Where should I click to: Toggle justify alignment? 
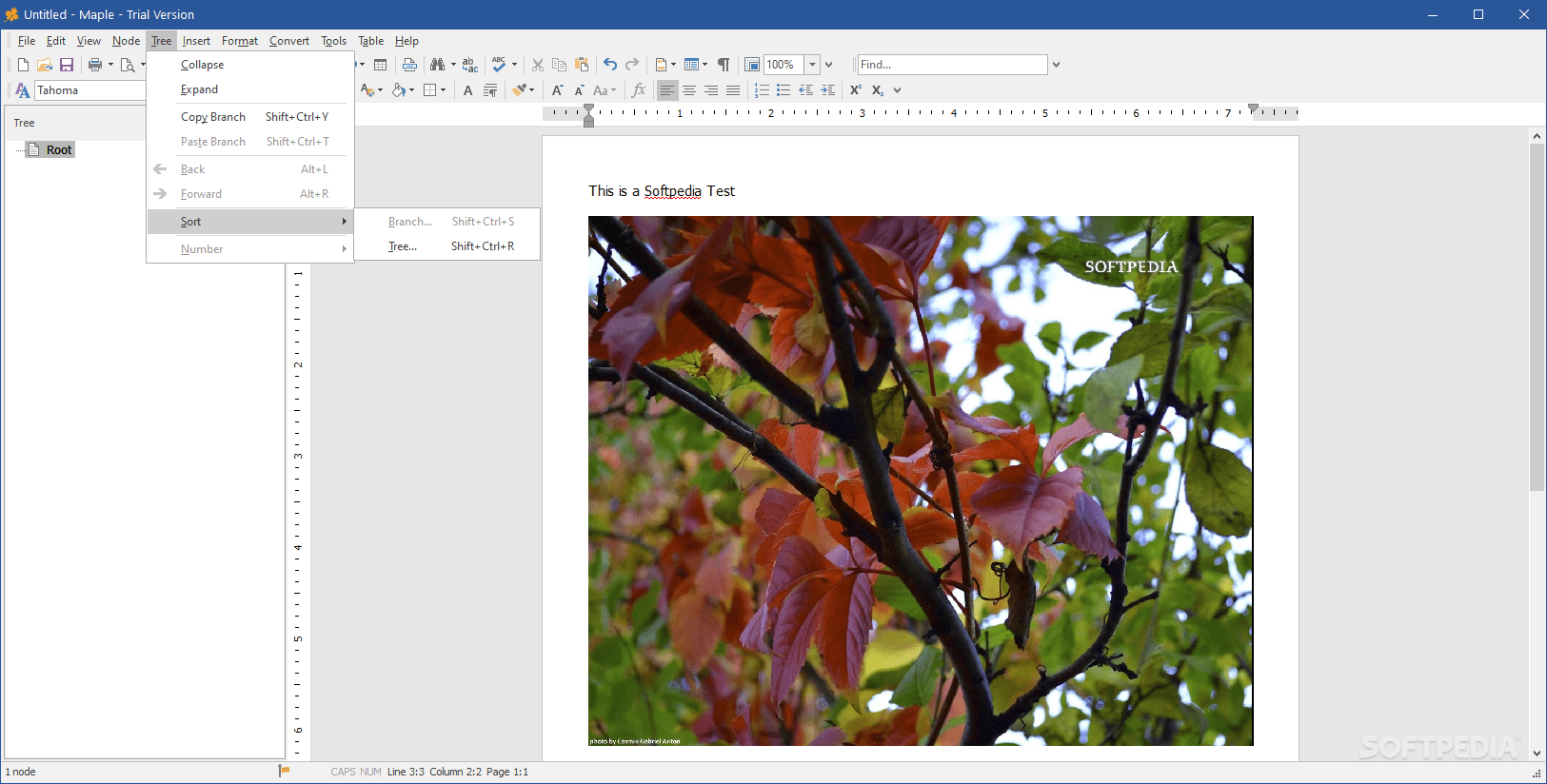click(733, 90)
